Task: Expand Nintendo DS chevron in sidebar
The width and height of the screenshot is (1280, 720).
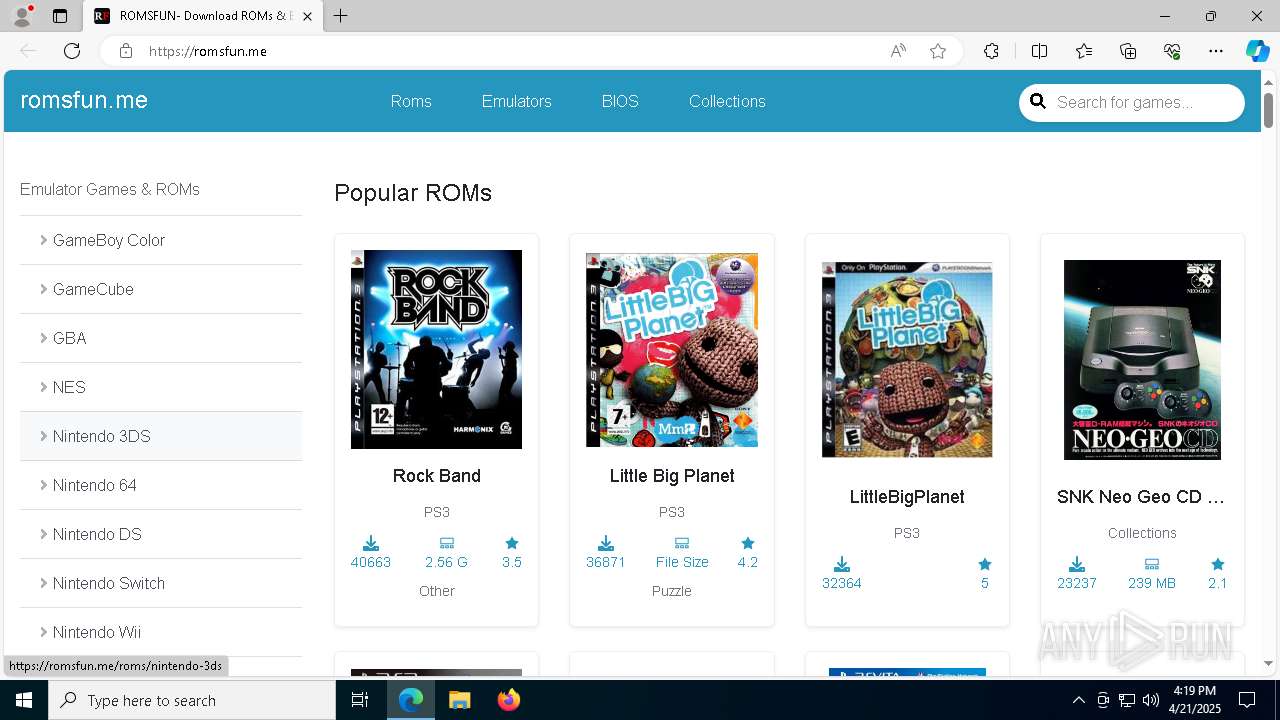Action: (44, 534)
